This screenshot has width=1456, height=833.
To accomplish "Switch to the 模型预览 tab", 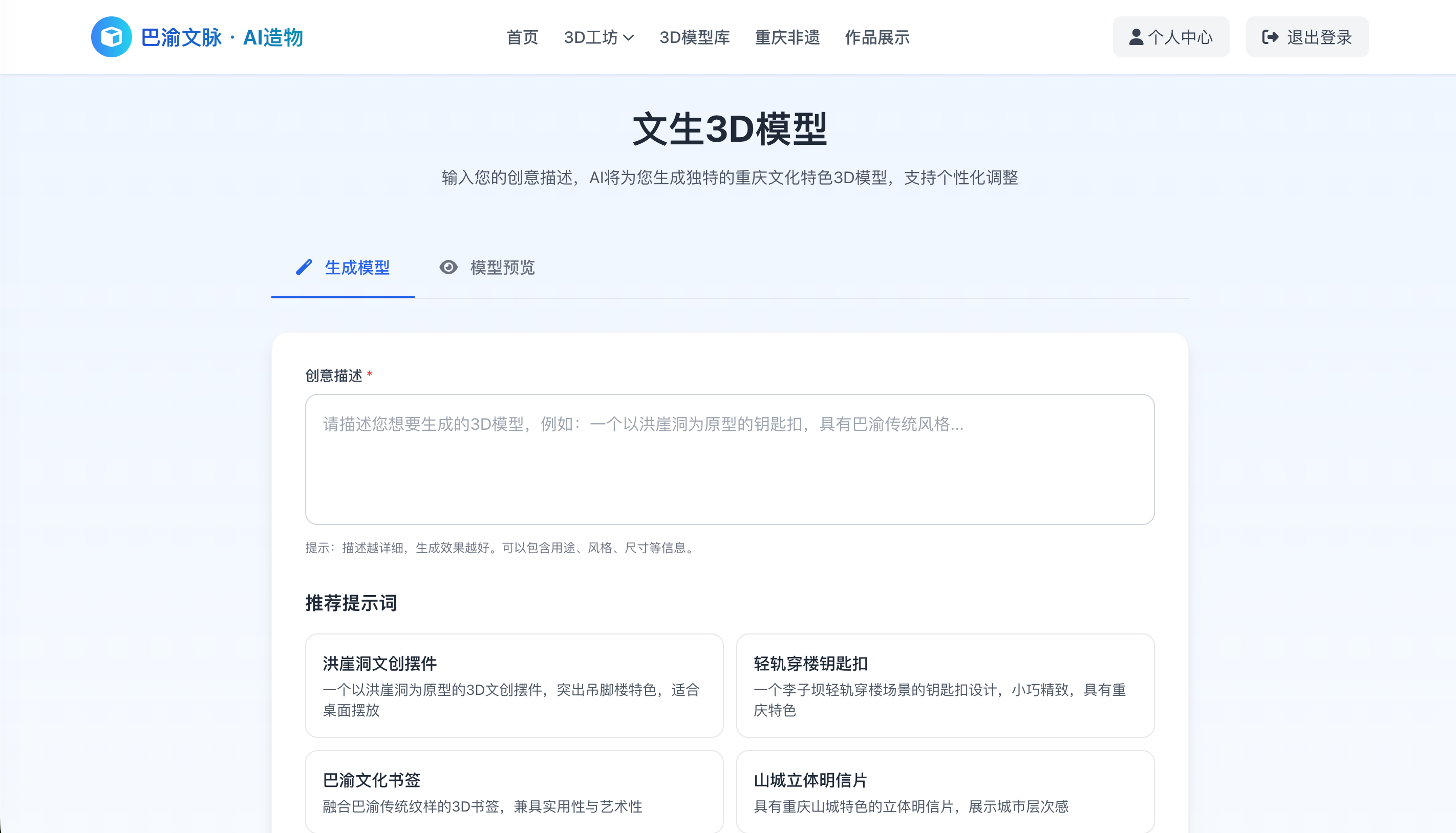I will [487, 267].
